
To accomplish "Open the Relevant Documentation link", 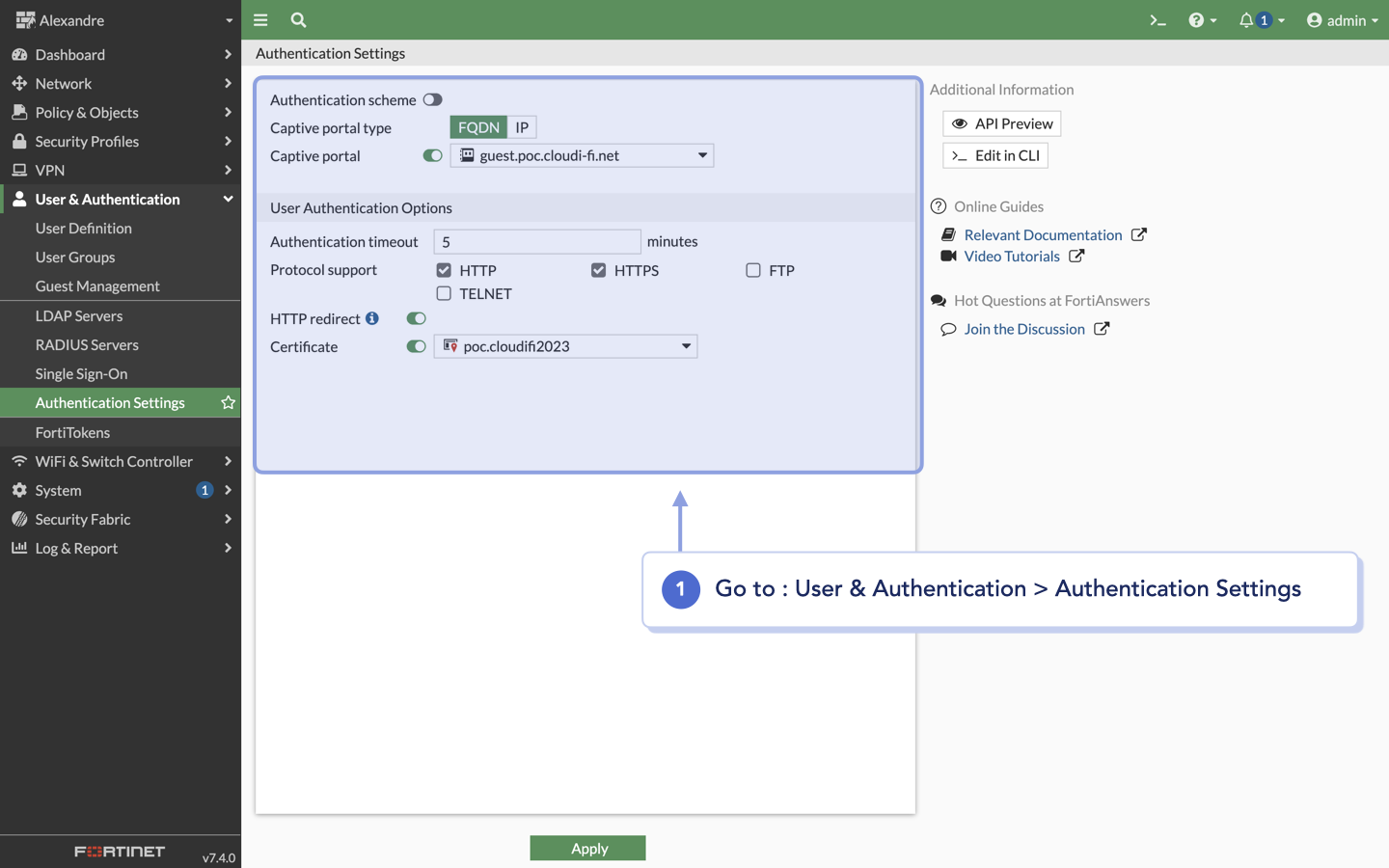I will 1044,234.
